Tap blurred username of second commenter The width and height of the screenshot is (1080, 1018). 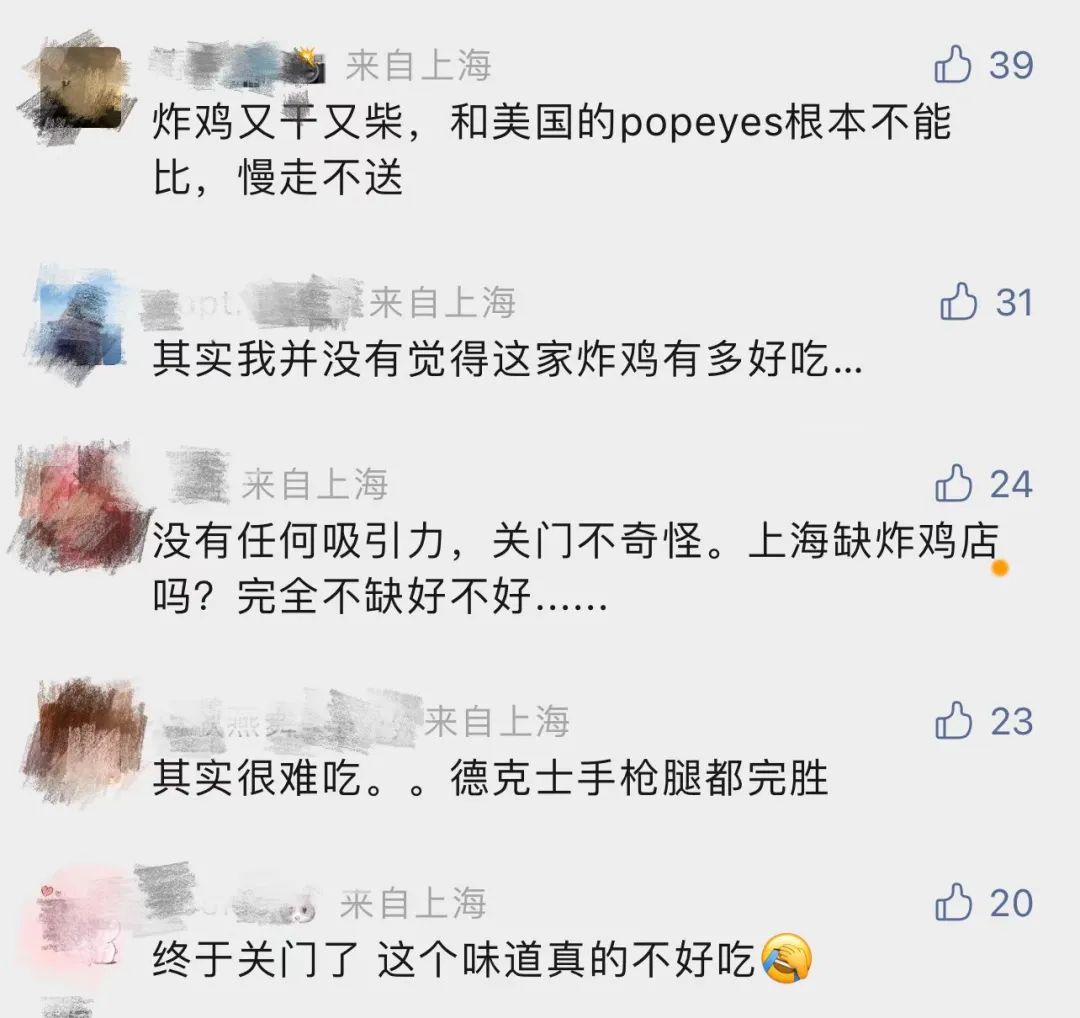[x=251, y=303]
